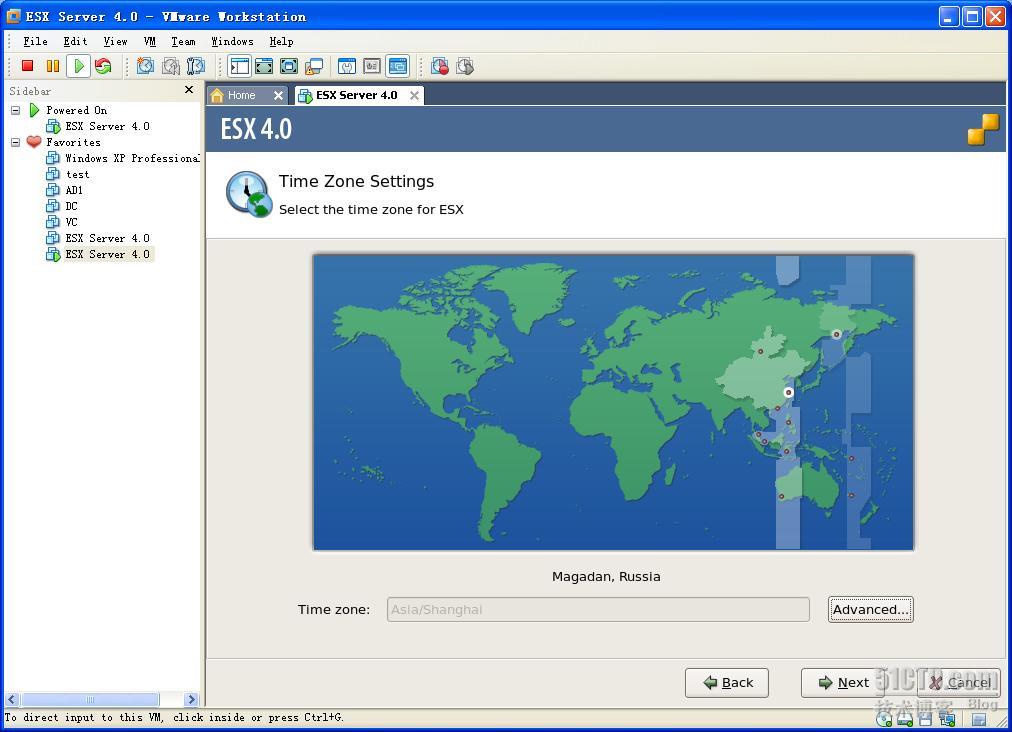
Task: Open the VM menu
Action: [x=150, y=41]
